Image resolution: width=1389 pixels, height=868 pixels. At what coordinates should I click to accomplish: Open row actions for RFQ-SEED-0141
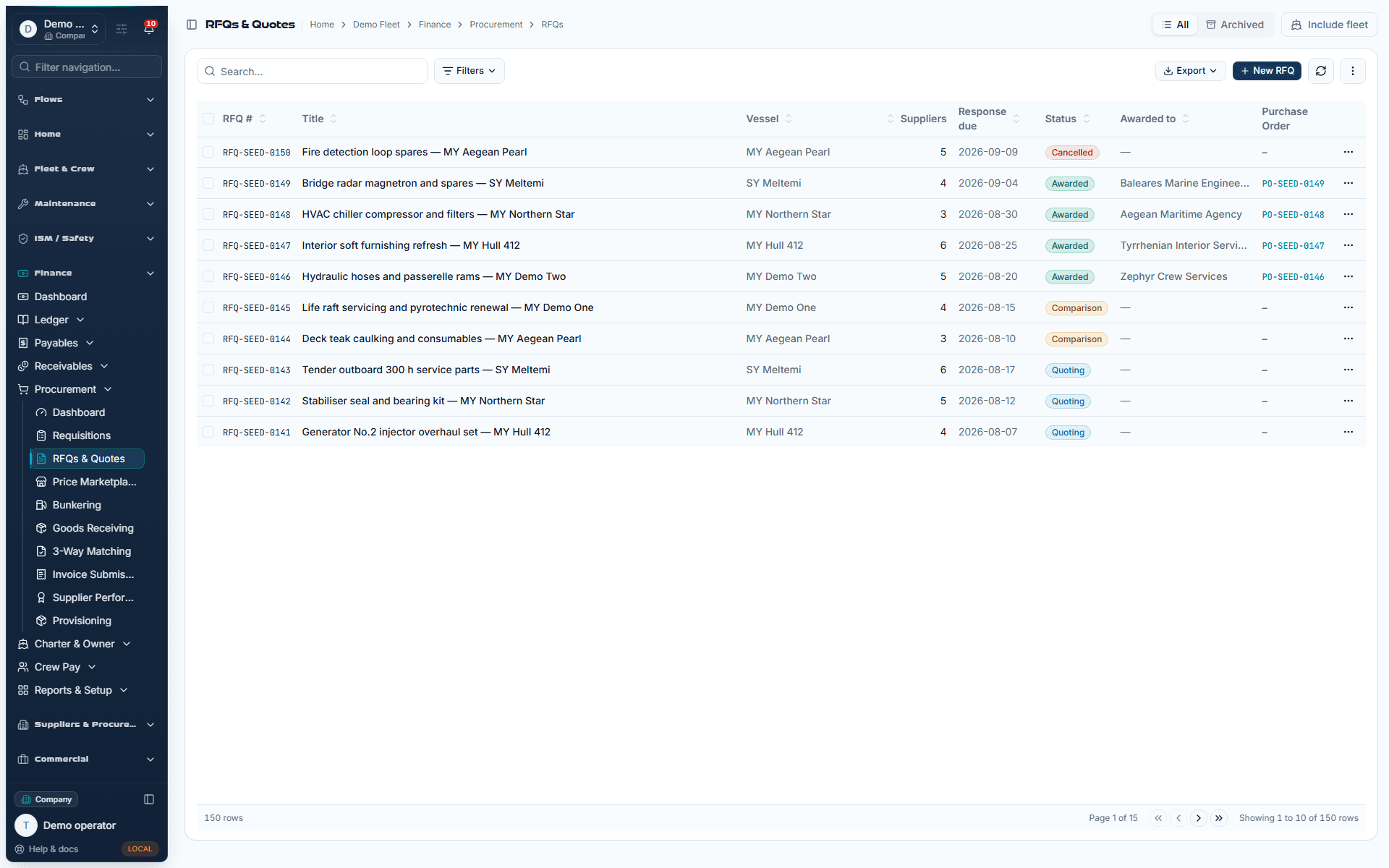point(1348,432)
